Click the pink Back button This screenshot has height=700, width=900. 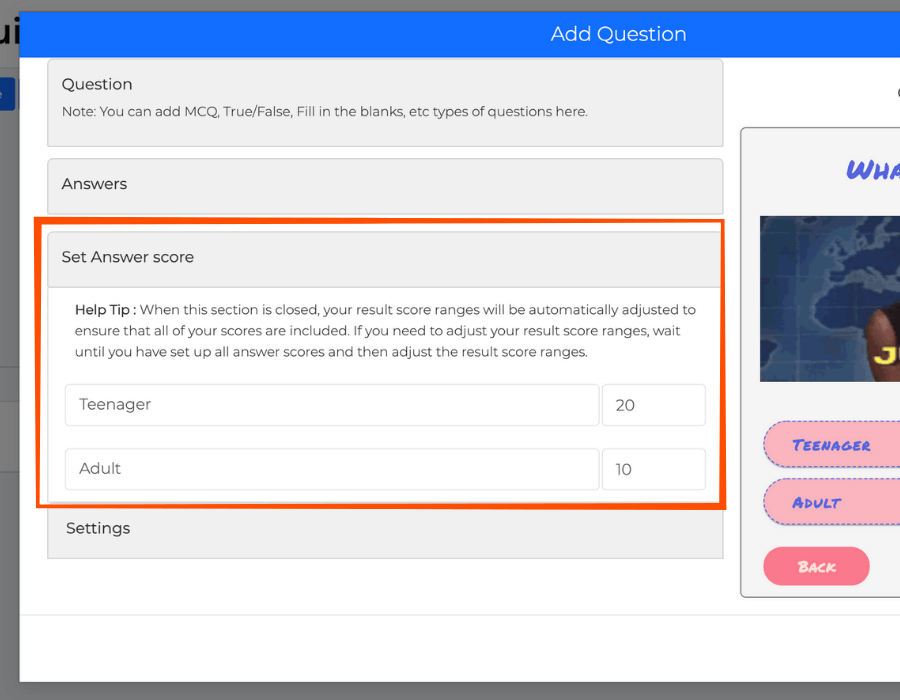tap(816, 566)
